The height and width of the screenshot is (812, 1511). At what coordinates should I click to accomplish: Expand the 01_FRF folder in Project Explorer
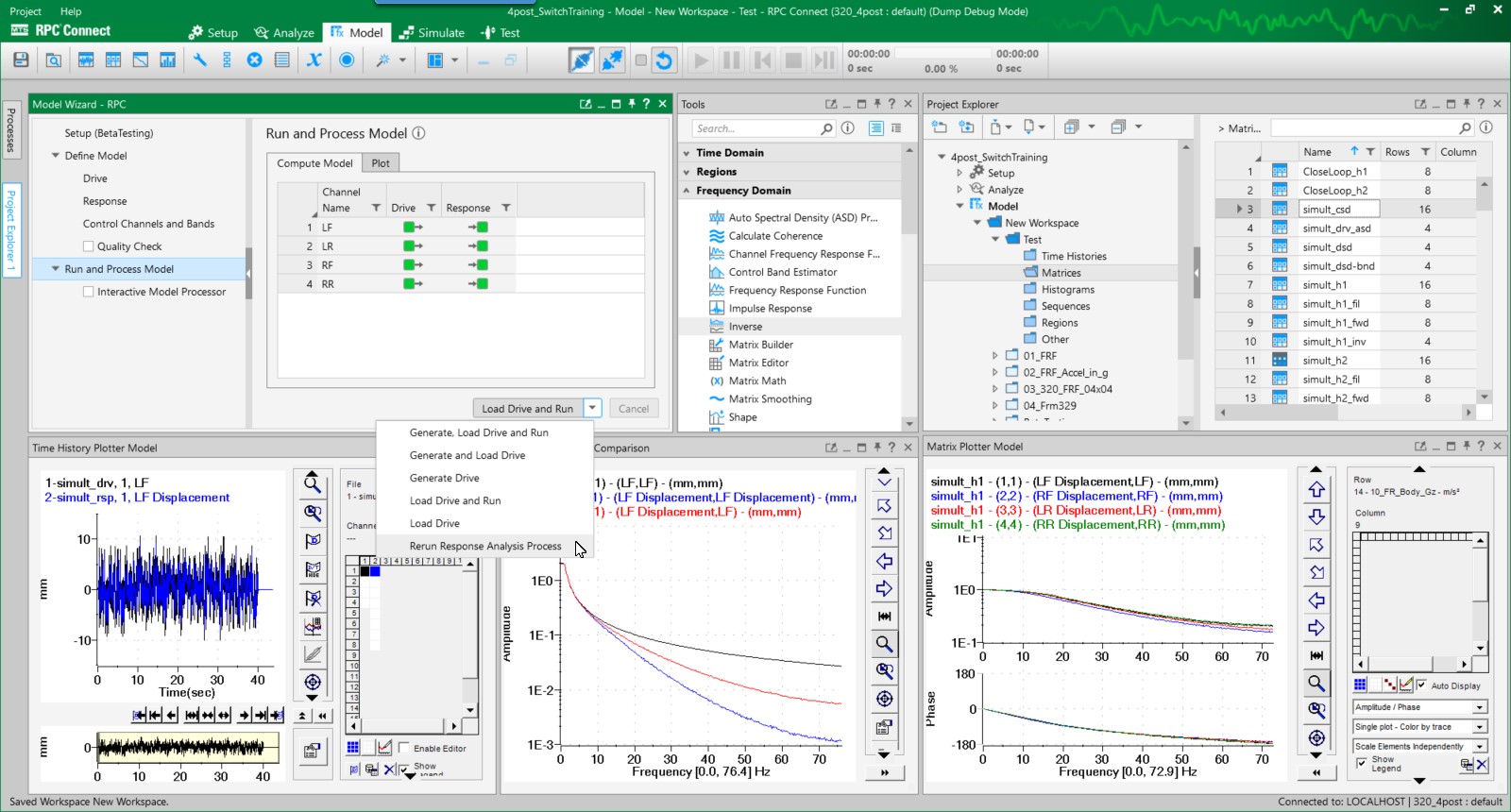[x=994, y=356]
